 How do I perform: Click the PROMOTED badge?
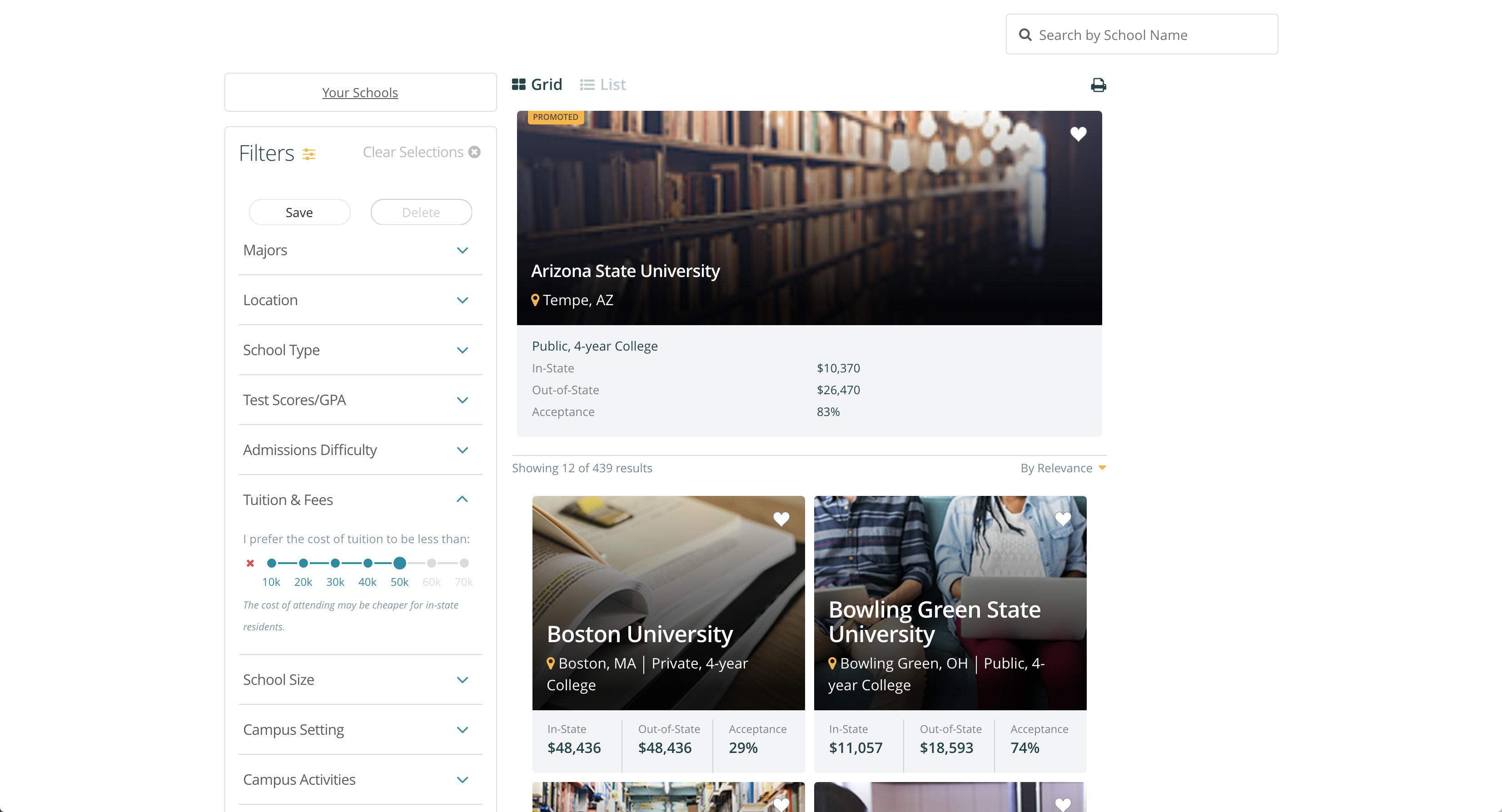coord(556,117)
